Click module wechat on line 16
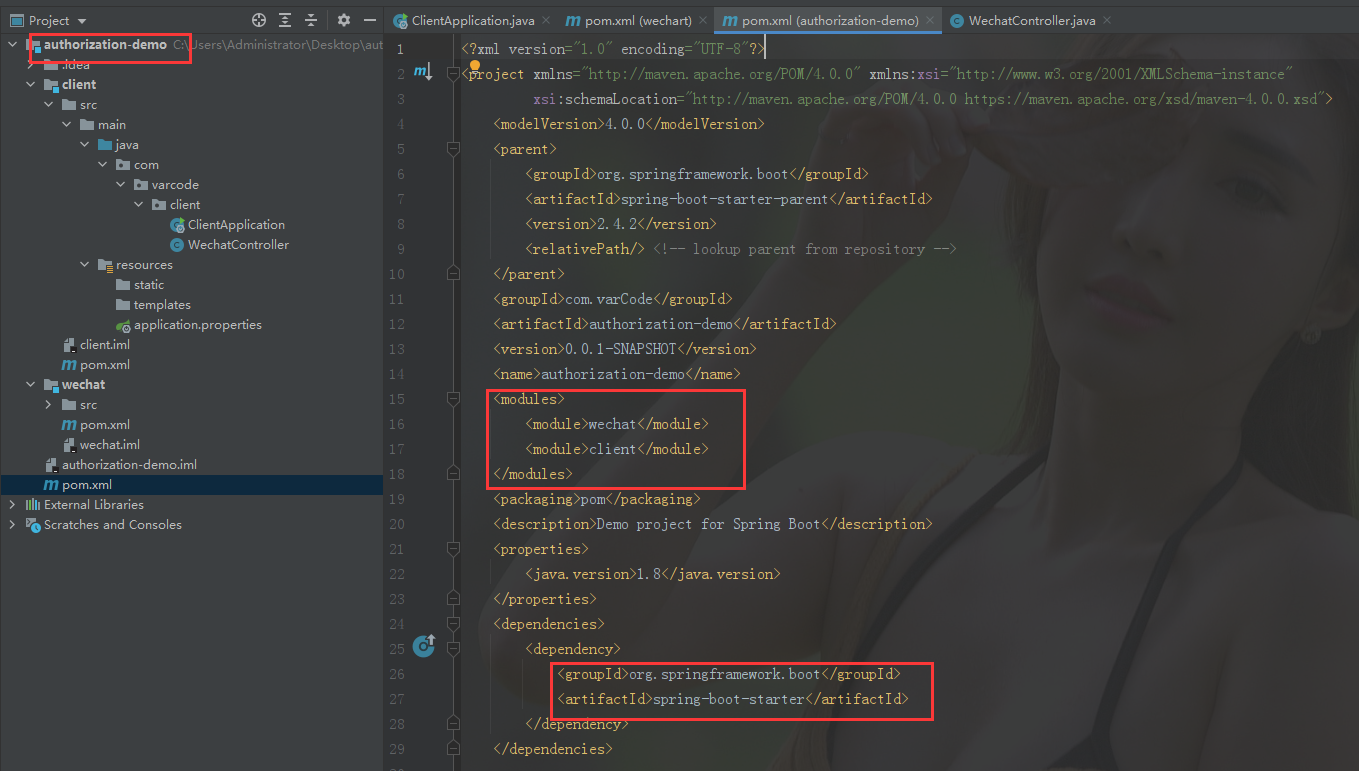The height and width of the screenshot is (771, 1359). tap(613, 424)
